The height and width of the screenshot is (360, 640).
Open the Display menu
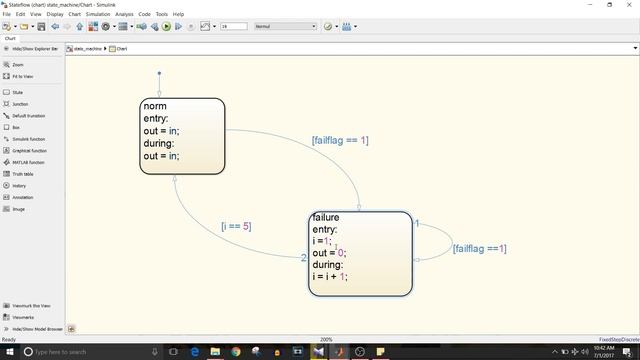(x=55, y=14)
